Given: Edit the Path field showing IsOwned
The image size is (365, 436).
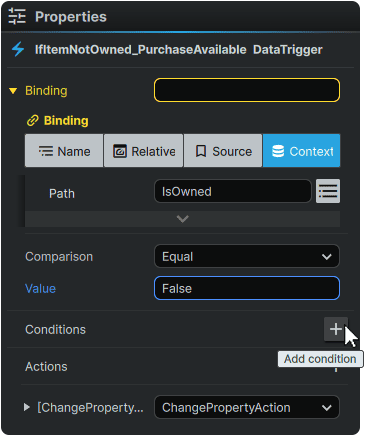Looking at the screenshot, I should (x=233, y=191).
